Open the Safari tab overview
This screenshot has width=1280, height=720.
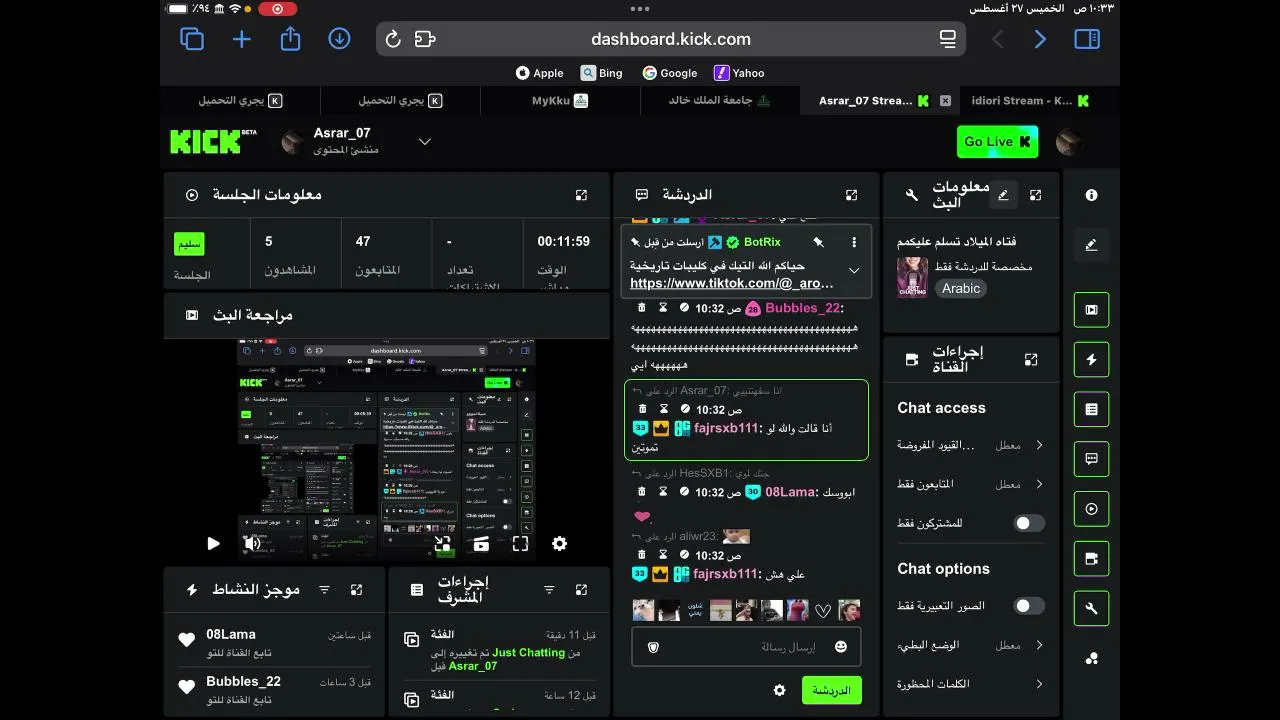coord(192,39)
